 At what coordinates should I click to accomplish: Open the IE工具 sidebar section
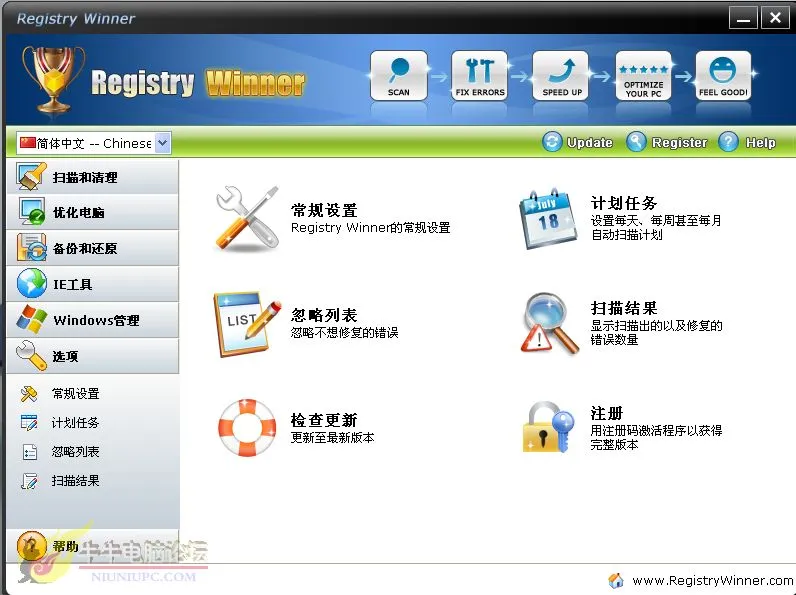pyautogui.click(x=92, y=284)
